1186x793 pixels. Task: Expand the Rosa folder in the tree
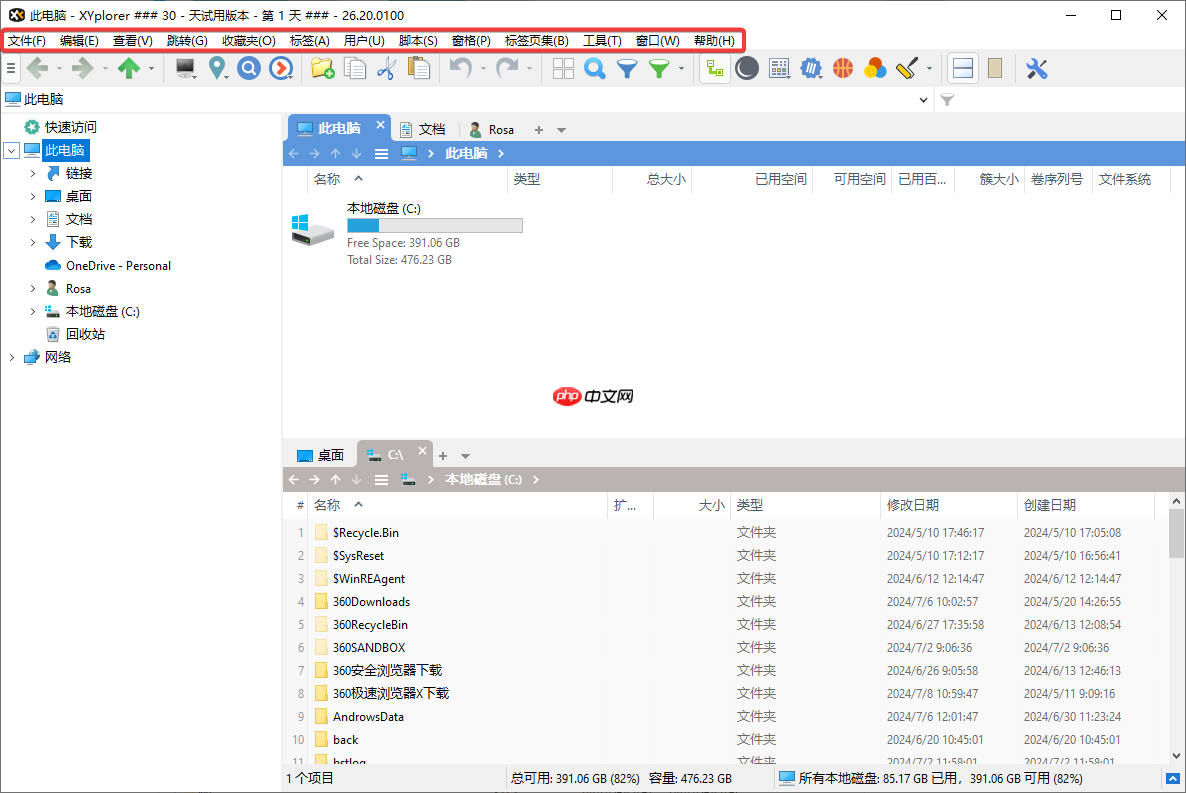click(x=33, y=288)
